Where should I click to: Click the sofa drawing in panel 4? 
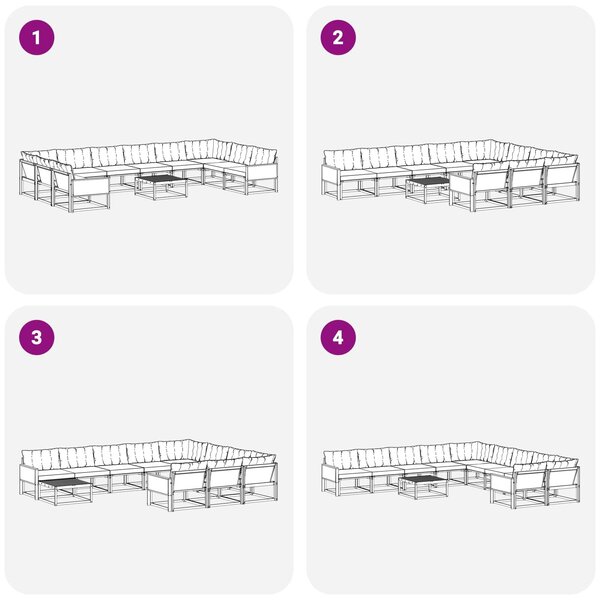point(450,474)
